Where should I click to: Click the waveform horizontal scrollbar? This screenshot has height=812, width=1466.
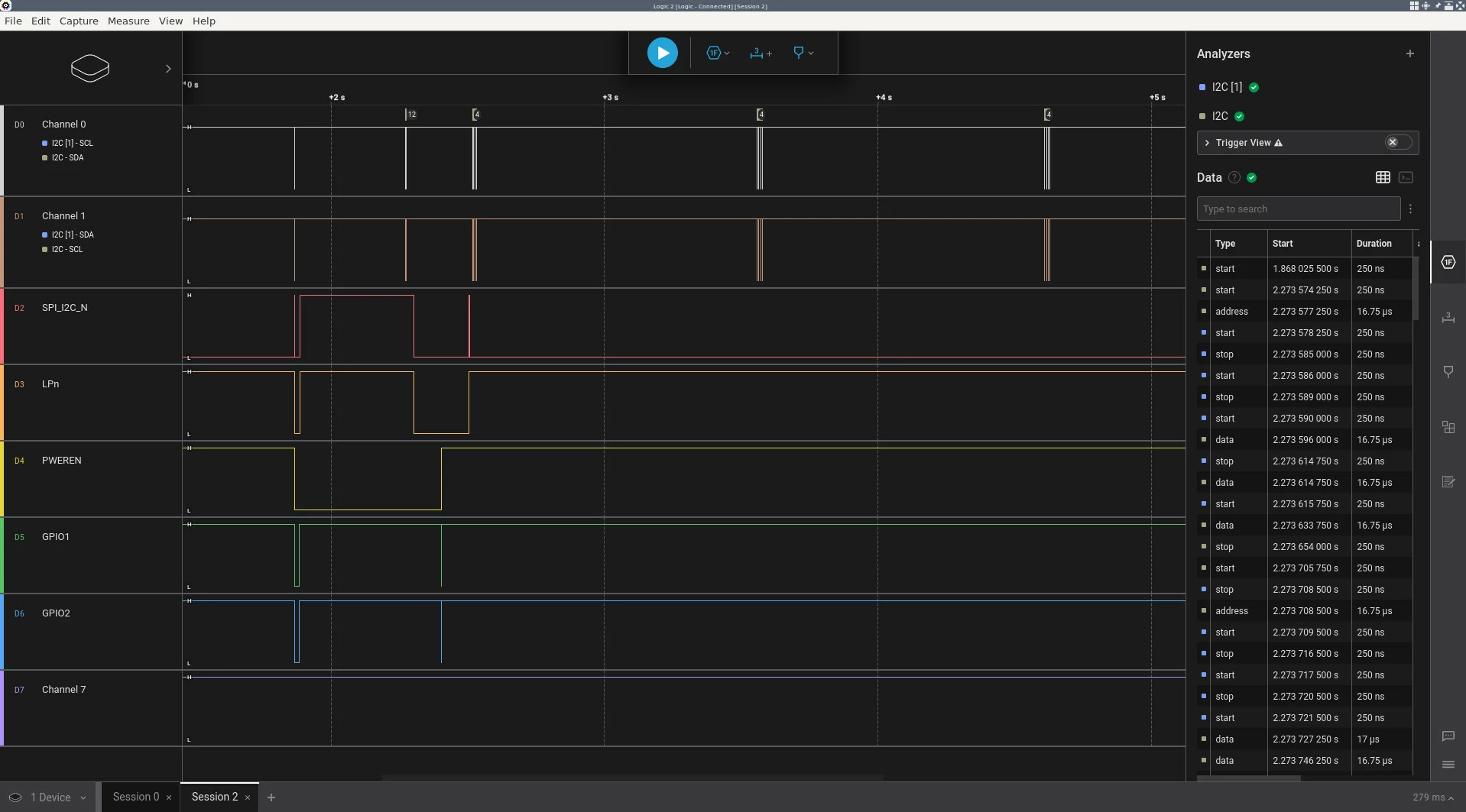[x=632, y=778]
